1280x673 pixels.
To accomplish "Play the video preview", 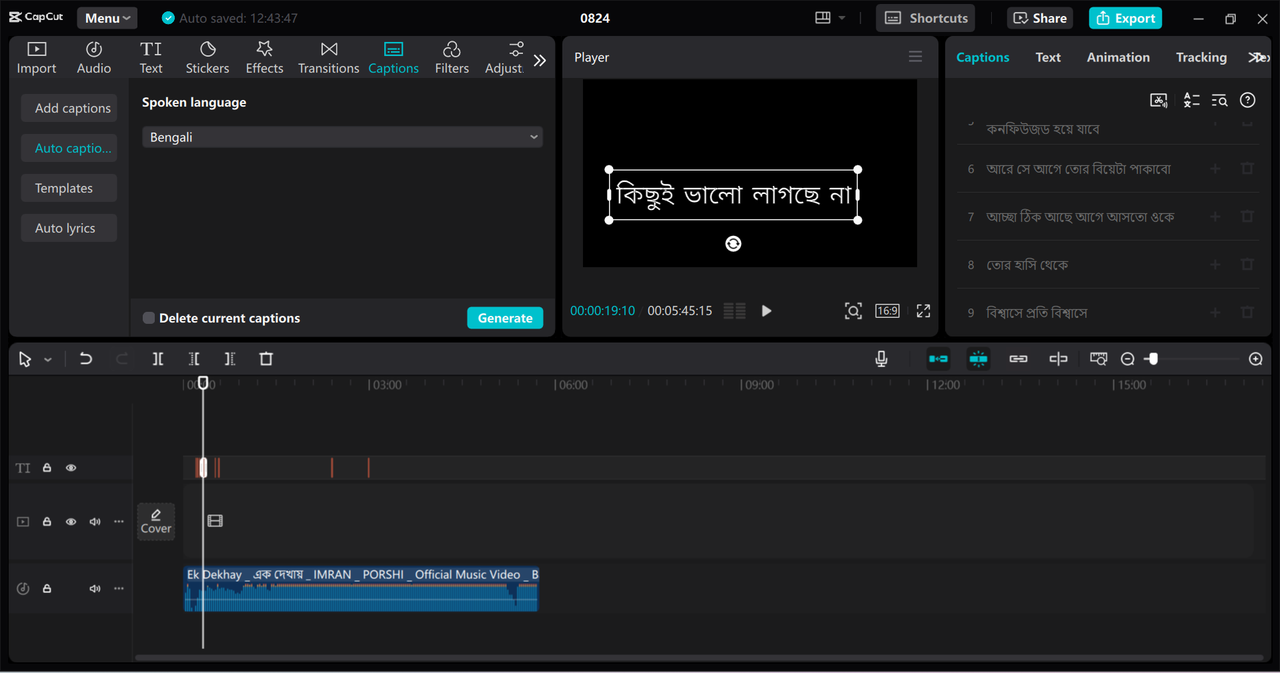I will [x=766, y=311].
